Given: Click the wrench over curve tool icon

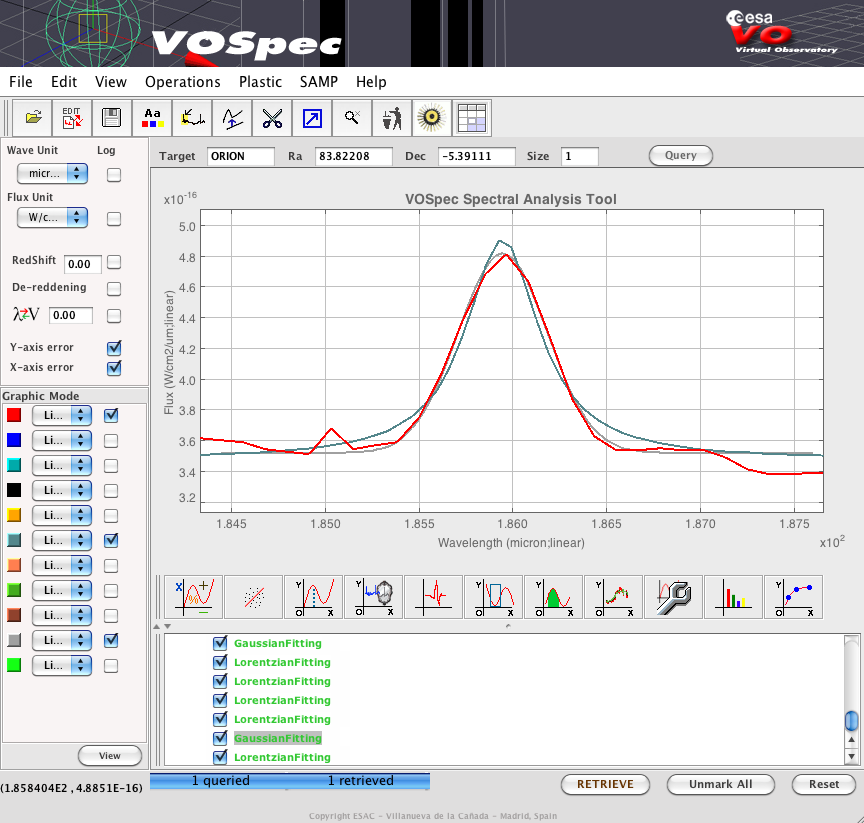Looking at the screenshot, I should click(x=674, y=597).
